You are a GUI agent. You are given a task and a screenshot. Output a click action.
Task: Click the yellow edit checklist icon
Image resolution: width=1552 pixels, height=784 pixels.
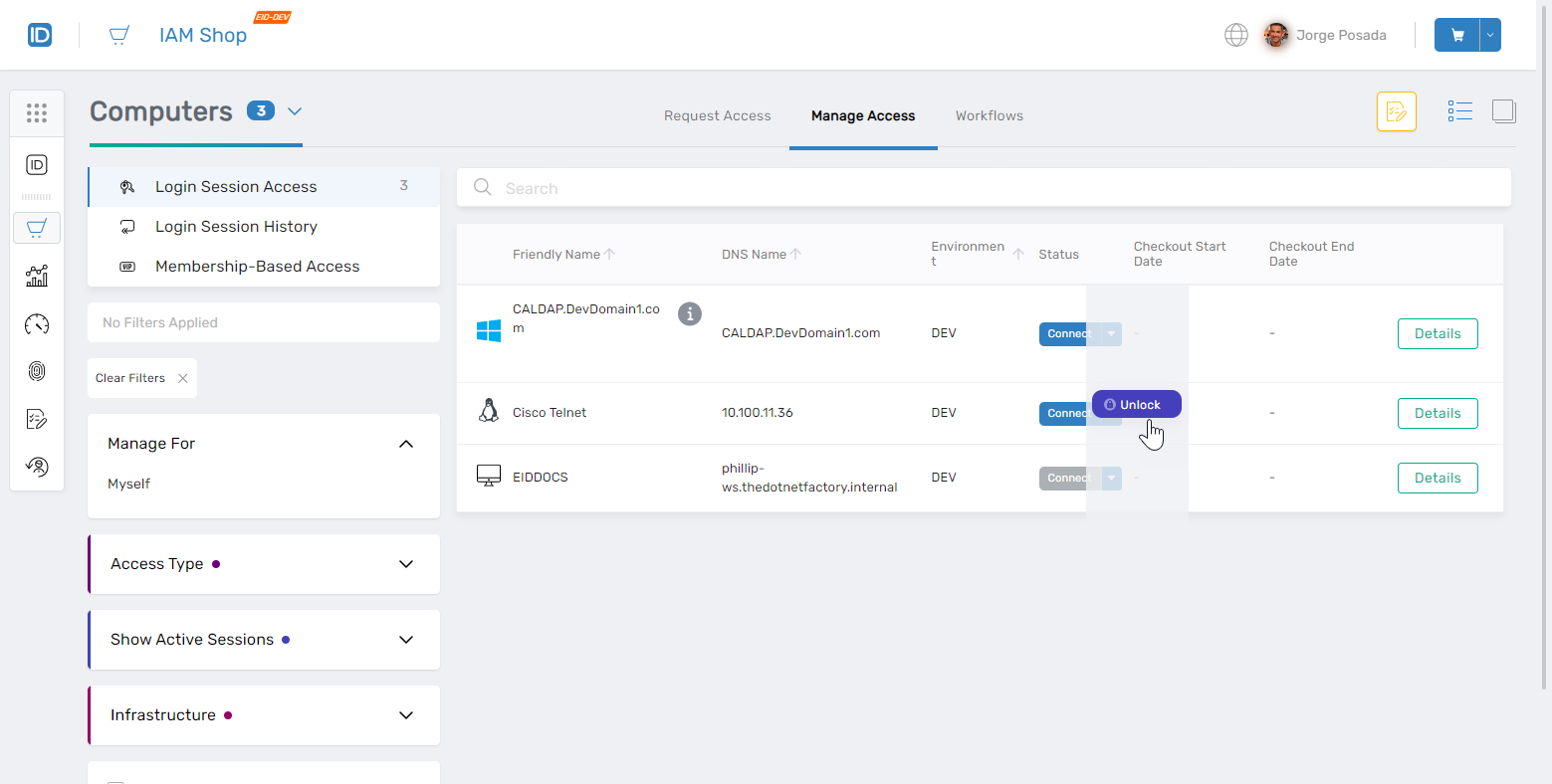1396,111
